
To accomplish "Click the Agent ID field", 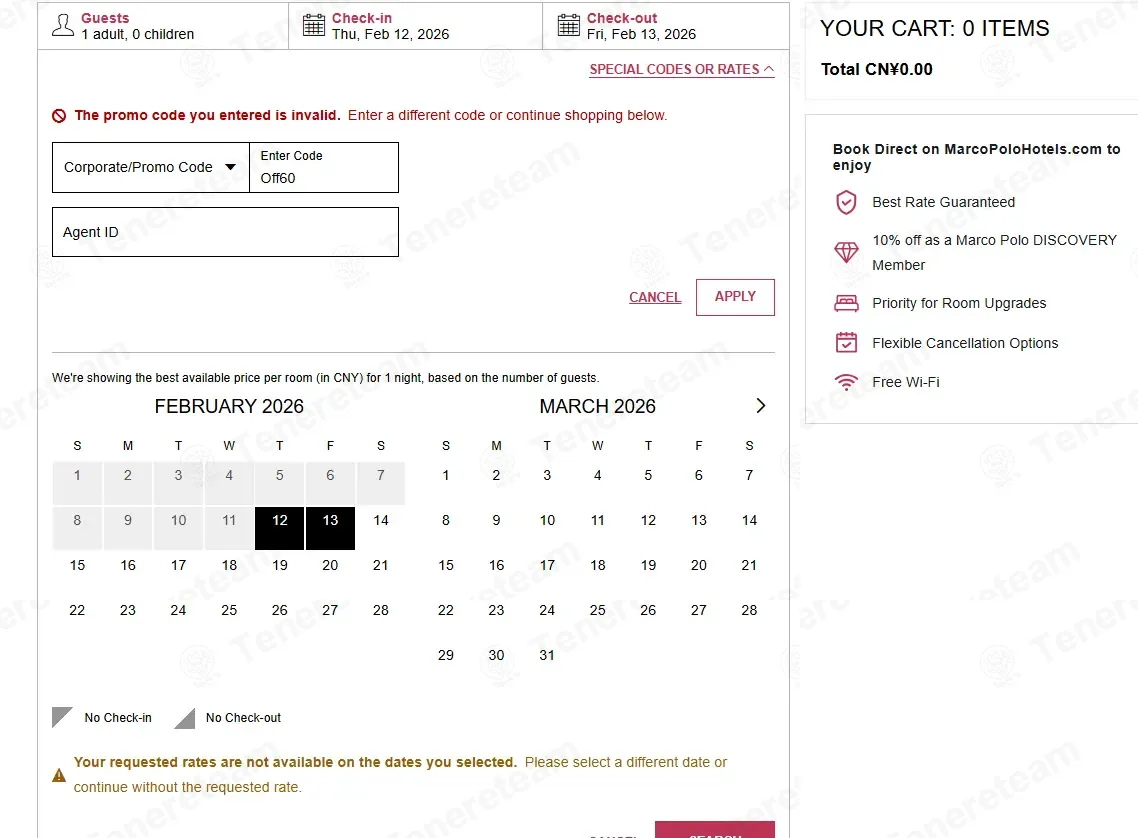I will 225,232.
